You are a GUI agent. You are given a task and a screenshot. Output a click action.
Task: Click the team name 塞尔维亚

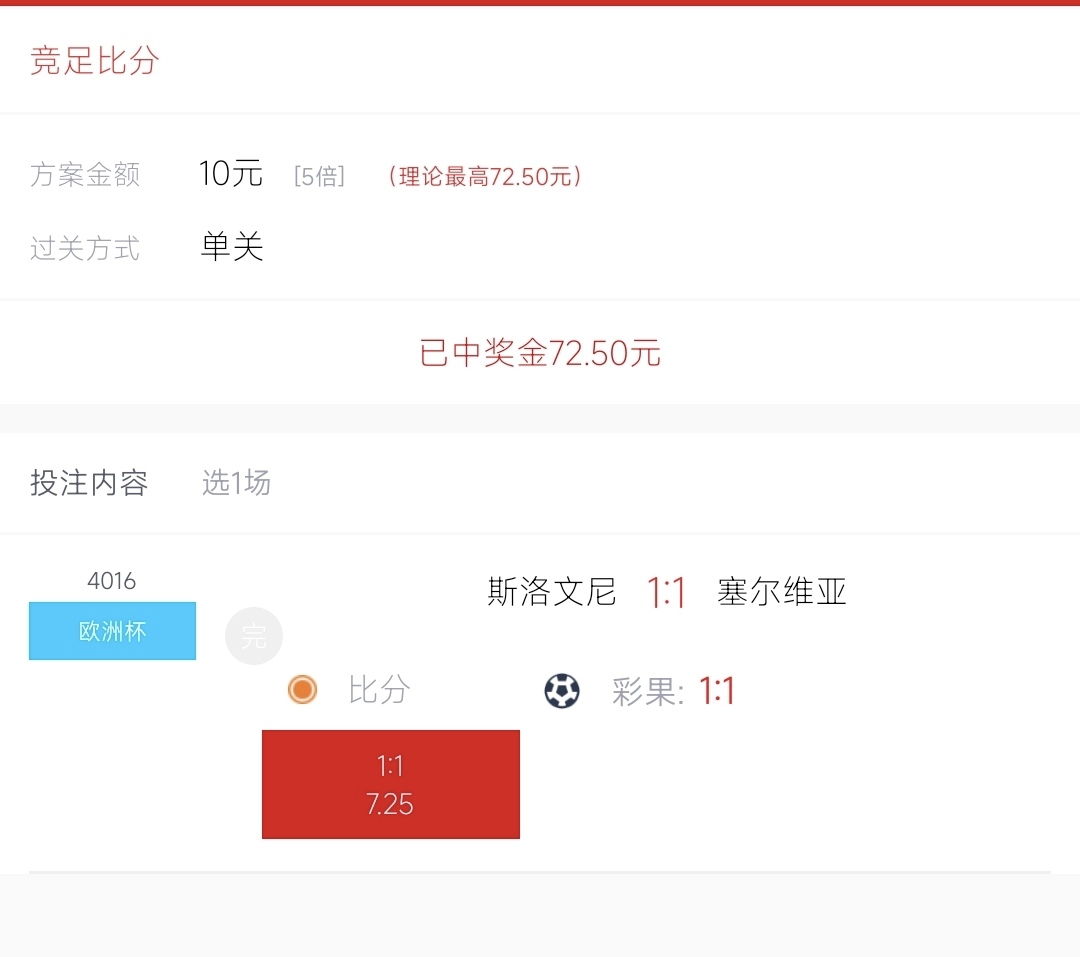coord(782,592)
